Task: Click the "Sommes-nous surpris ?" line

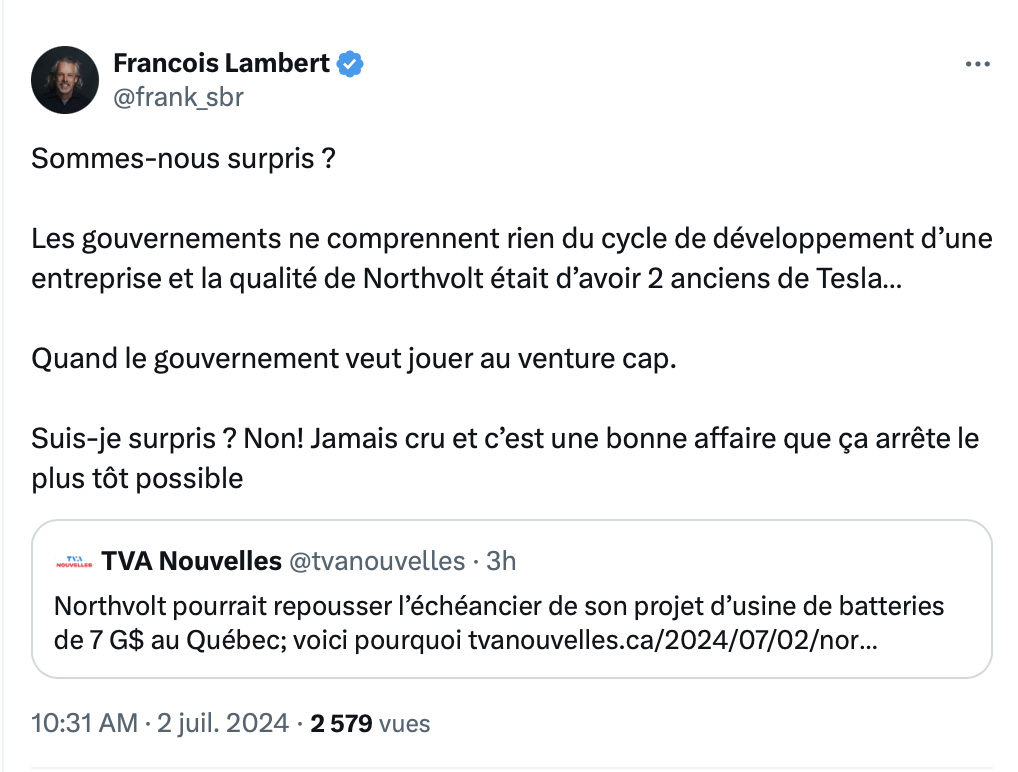Action: coord(183,158)
